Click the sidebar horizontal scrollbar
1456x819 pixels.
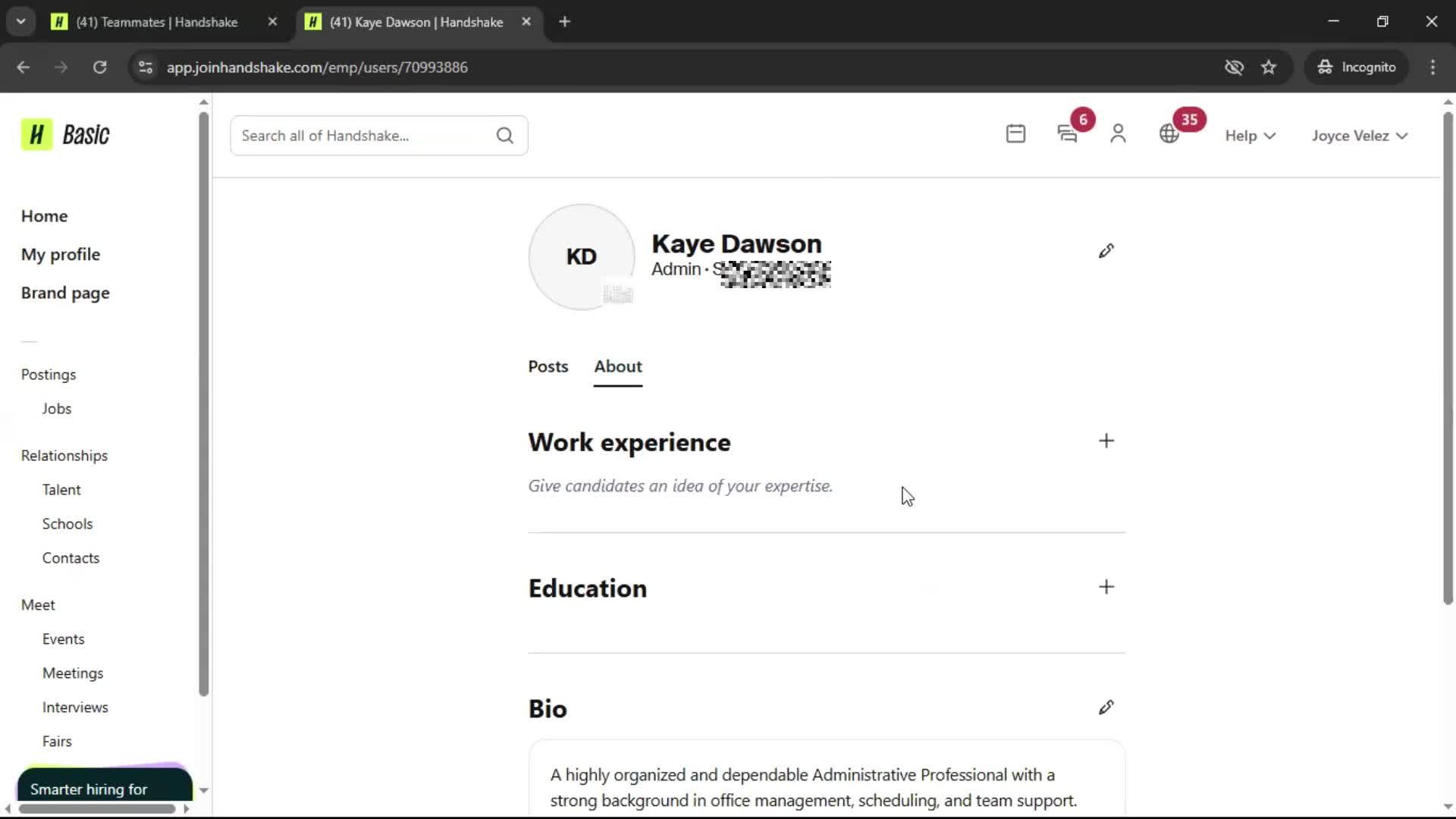click(x=97, y=808)
